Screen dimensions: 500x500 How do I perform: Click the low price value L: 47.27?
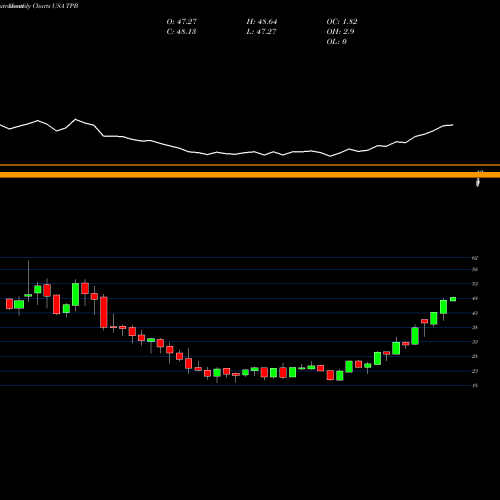261,32
